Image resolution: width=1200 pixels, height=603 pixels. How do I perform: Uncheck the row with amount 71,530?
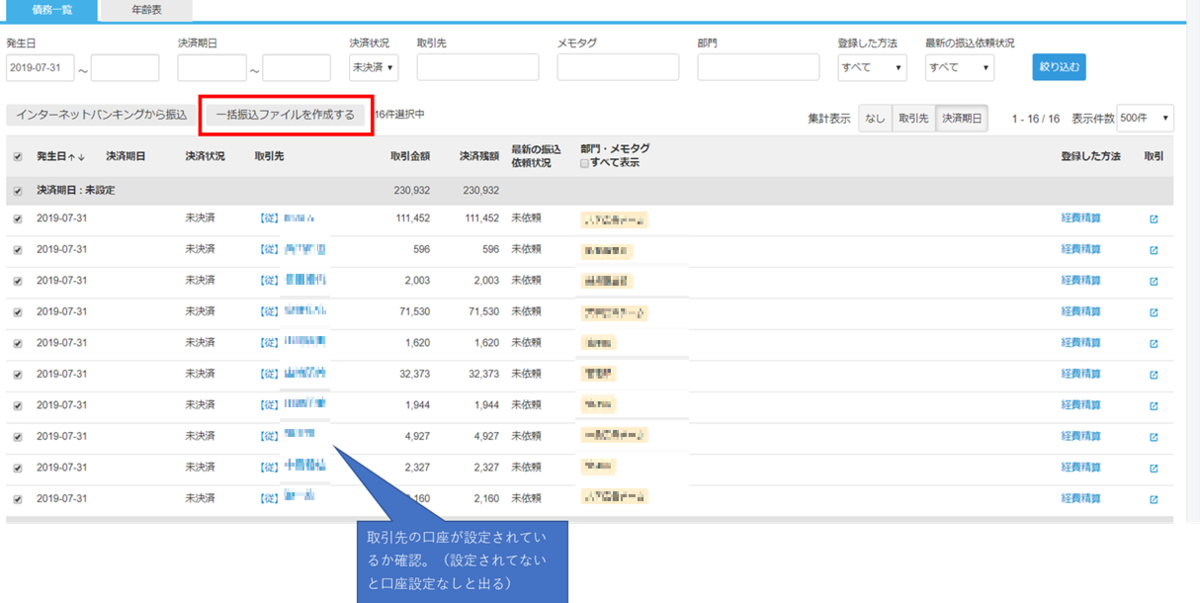point(17,311)
